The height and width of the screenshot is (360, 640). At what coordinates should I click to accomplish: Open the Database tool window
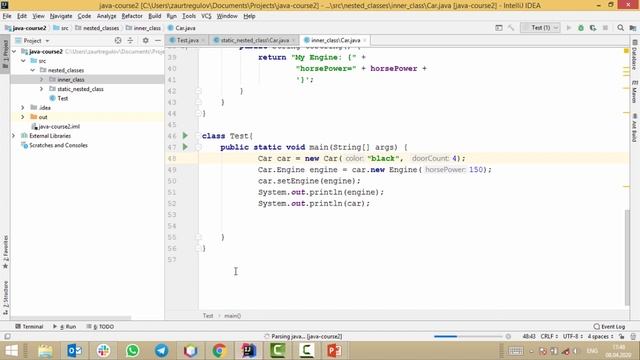click(x=635, y=55)
